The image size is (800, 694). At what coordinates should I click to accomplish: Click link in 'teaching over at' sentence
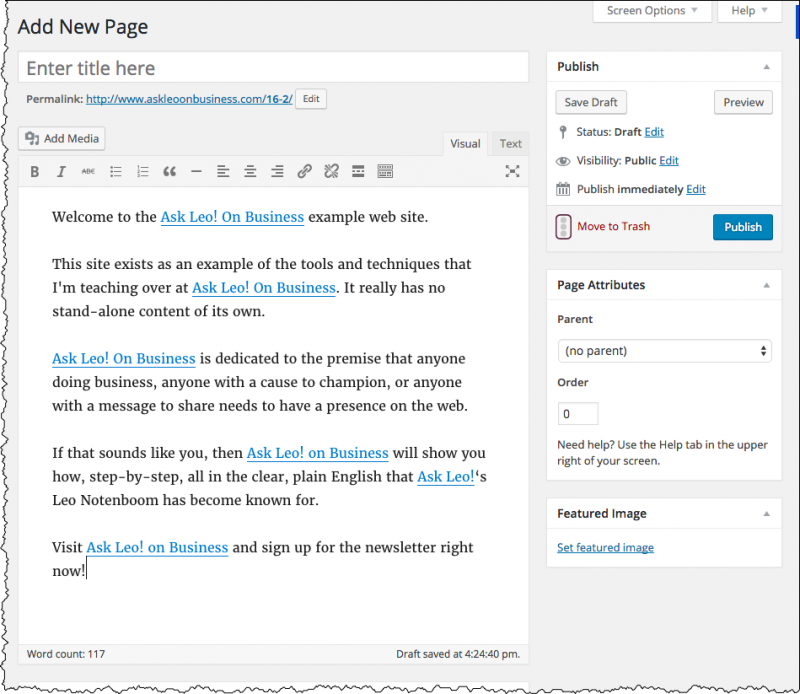click(264, 288)
